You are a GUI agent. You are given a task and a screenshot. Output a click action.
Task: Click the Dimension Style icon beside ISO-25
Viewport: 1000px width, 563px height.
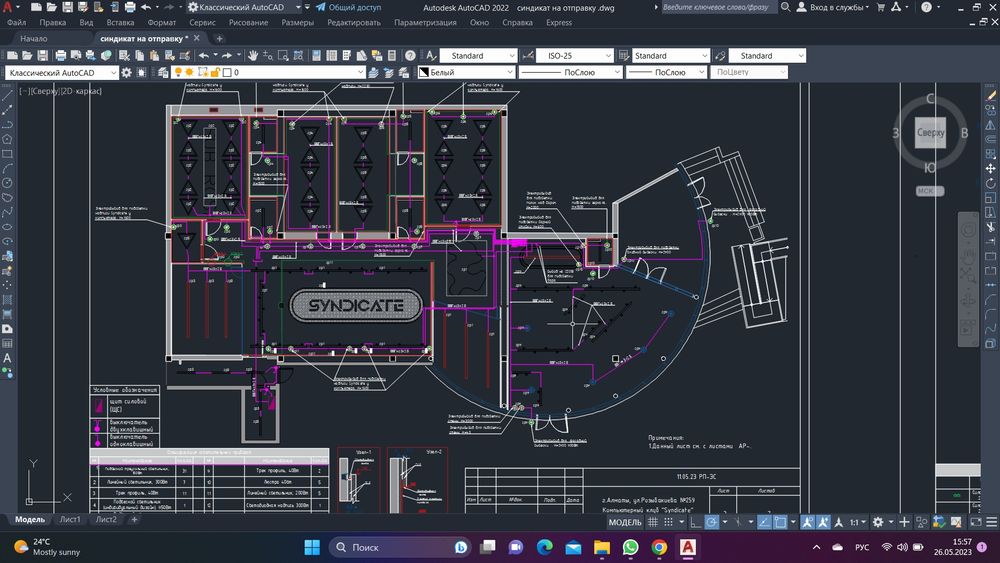[x=528, y=55]
